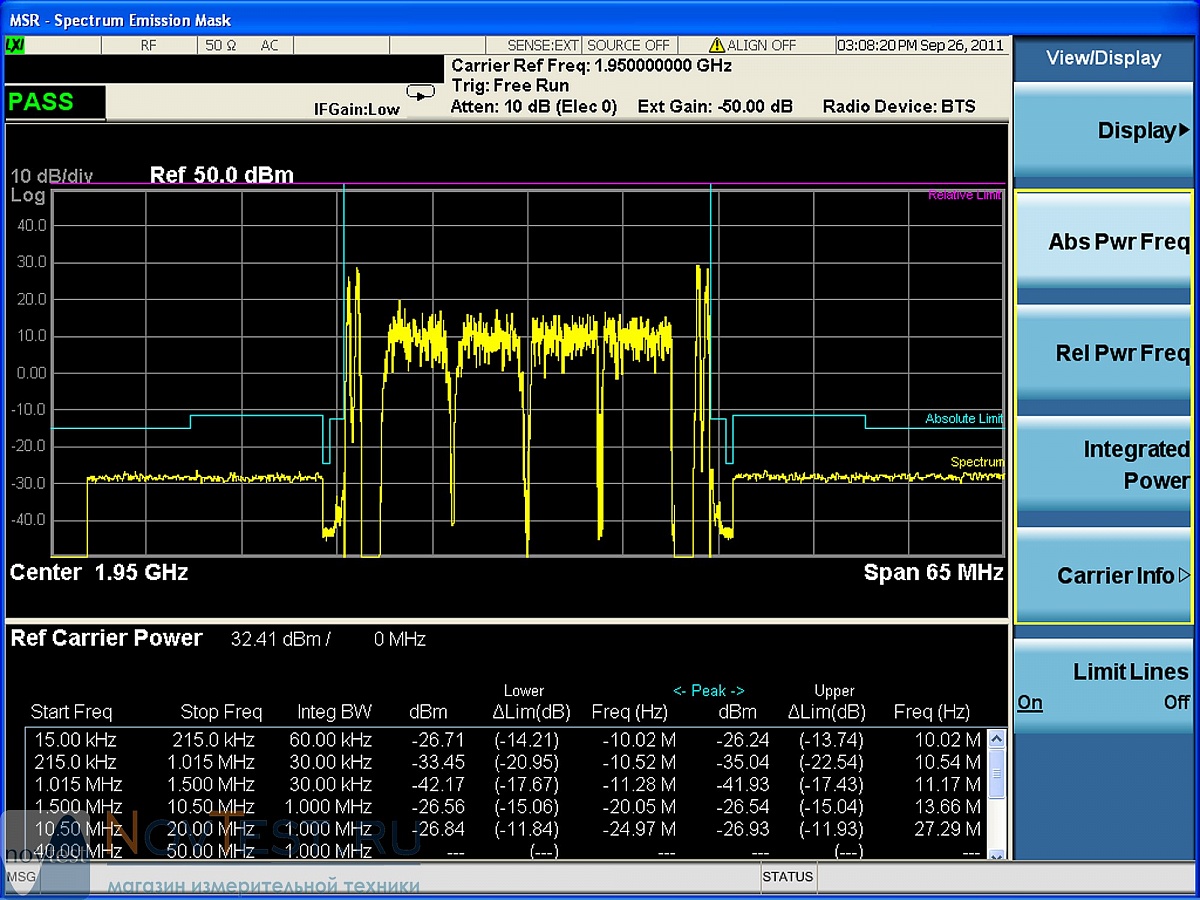Click the ALIGN OFF warning triangle icon
Image resolution: width=1200 pixels, height=900 pixels.
tap(716, 46)
